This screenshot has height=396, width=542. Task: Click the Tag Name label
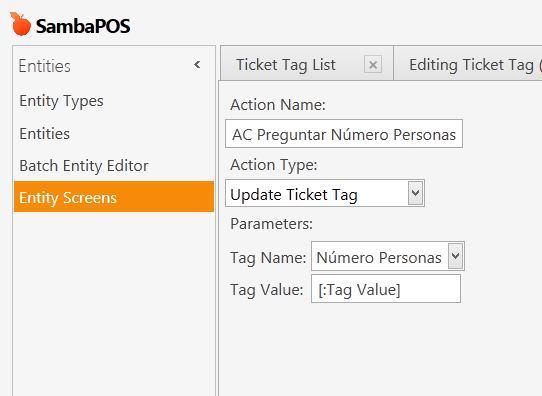[268, 258]
